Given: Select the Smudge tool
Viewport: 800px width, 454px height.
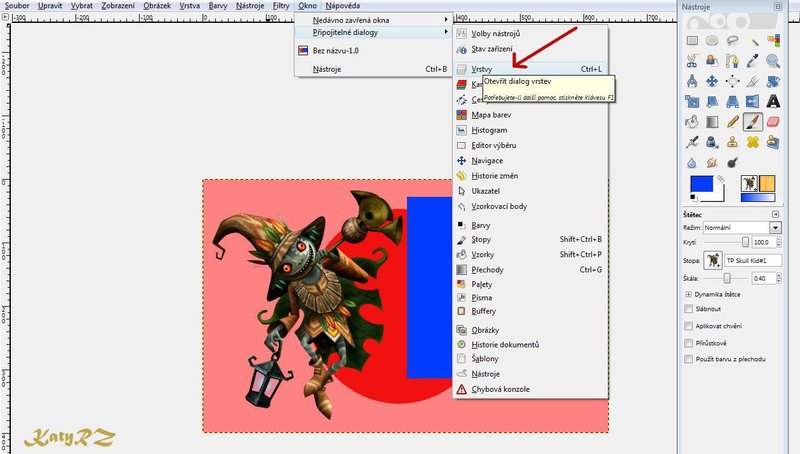Looking at the screenshot, I should click(x=712, y=163).
